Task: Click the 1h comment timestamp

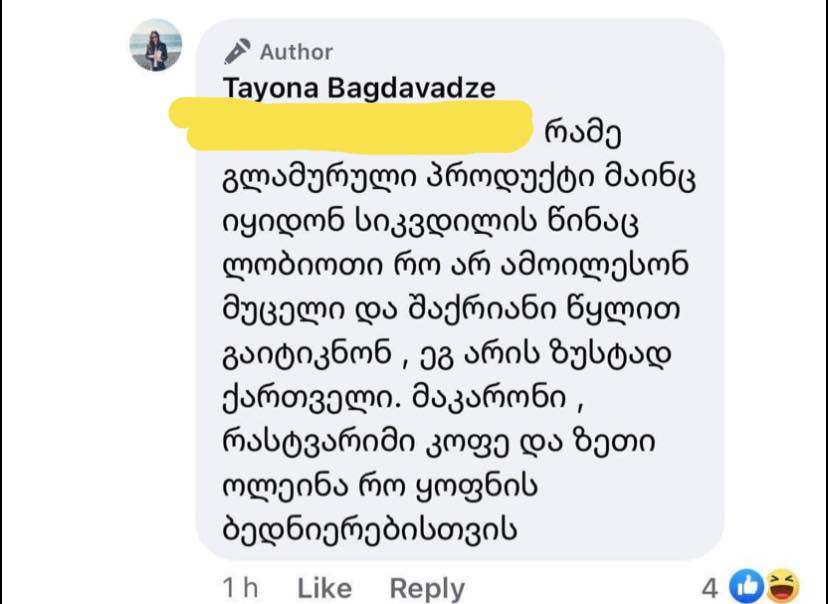Action: click(x=241, y=588)
